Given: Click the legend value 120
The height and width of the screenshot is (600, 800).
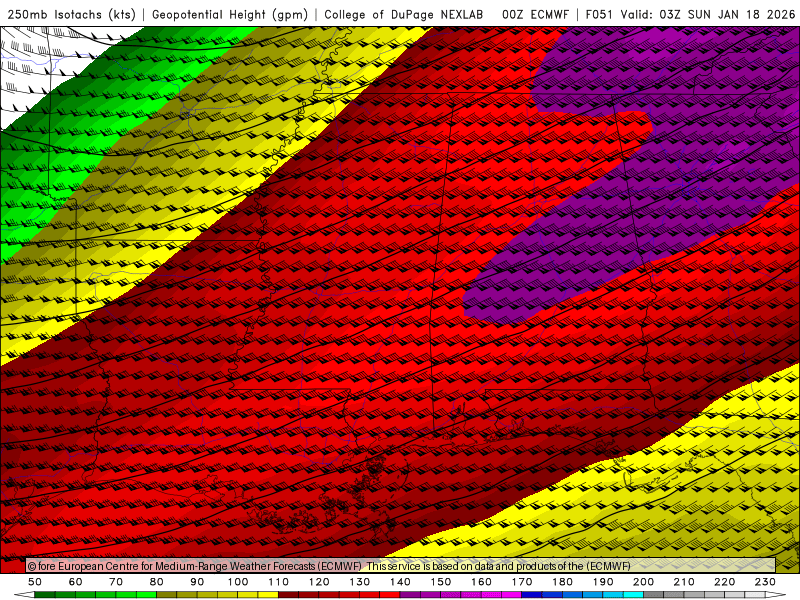Looking at the screenshot, I should pyautogui.click(x=319, y=582).
